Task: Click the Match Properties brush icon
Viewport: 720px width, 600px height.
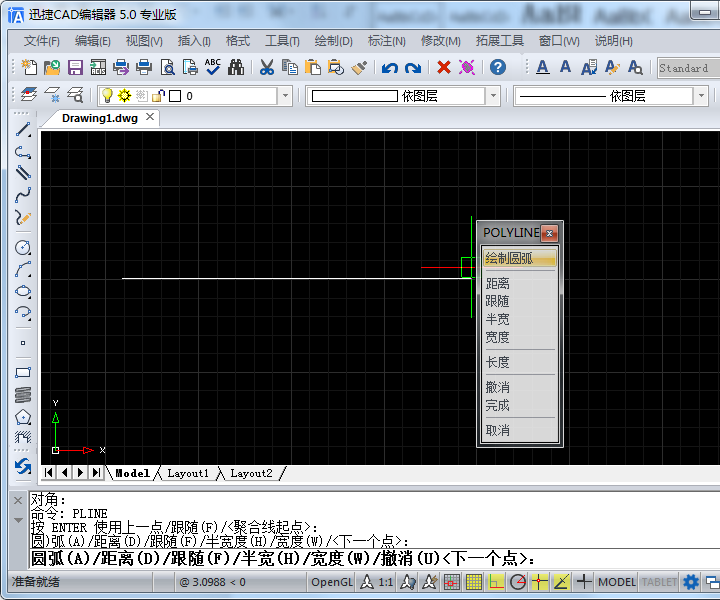Action: click(359, 67)
